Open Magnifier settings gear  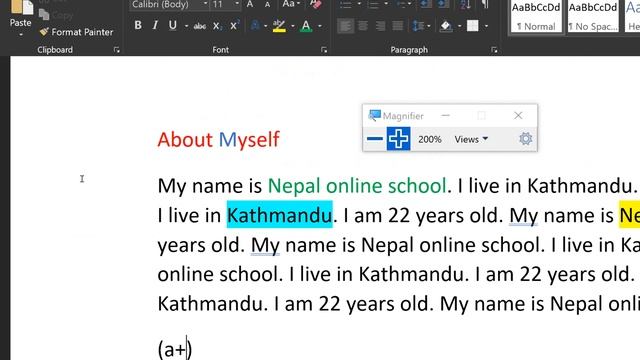click(x=525, y=139)
